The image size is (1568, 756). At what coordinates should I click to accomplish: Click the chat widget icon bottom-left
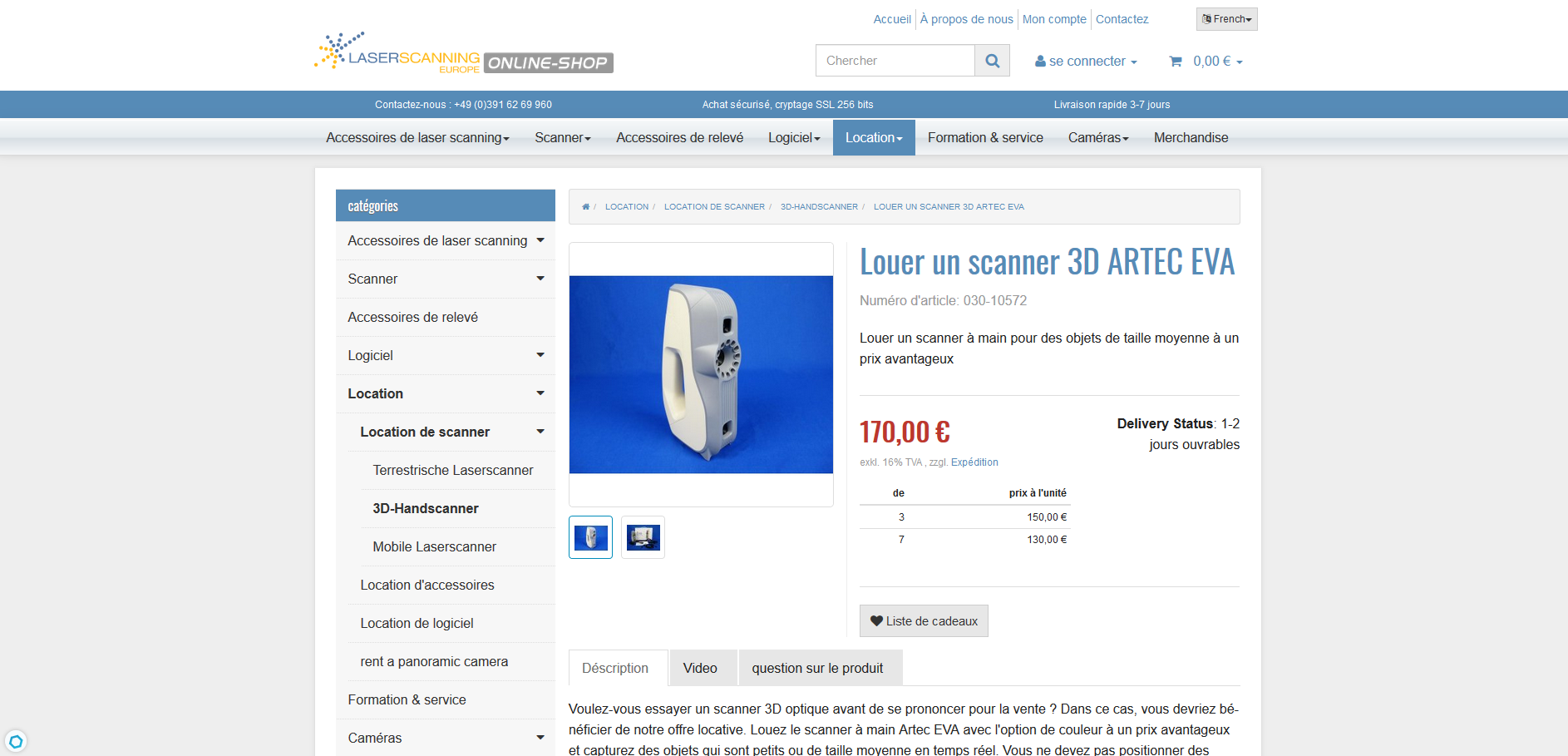[x=15, y=741]
